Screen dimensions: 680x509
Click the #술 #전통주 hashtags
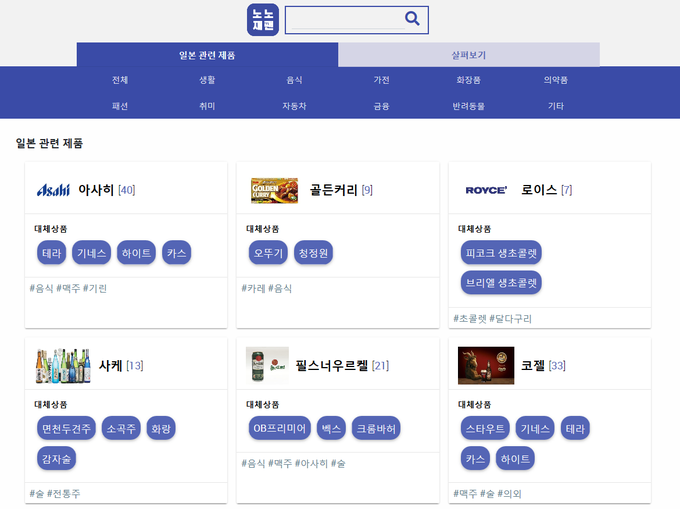click(55, 493)
